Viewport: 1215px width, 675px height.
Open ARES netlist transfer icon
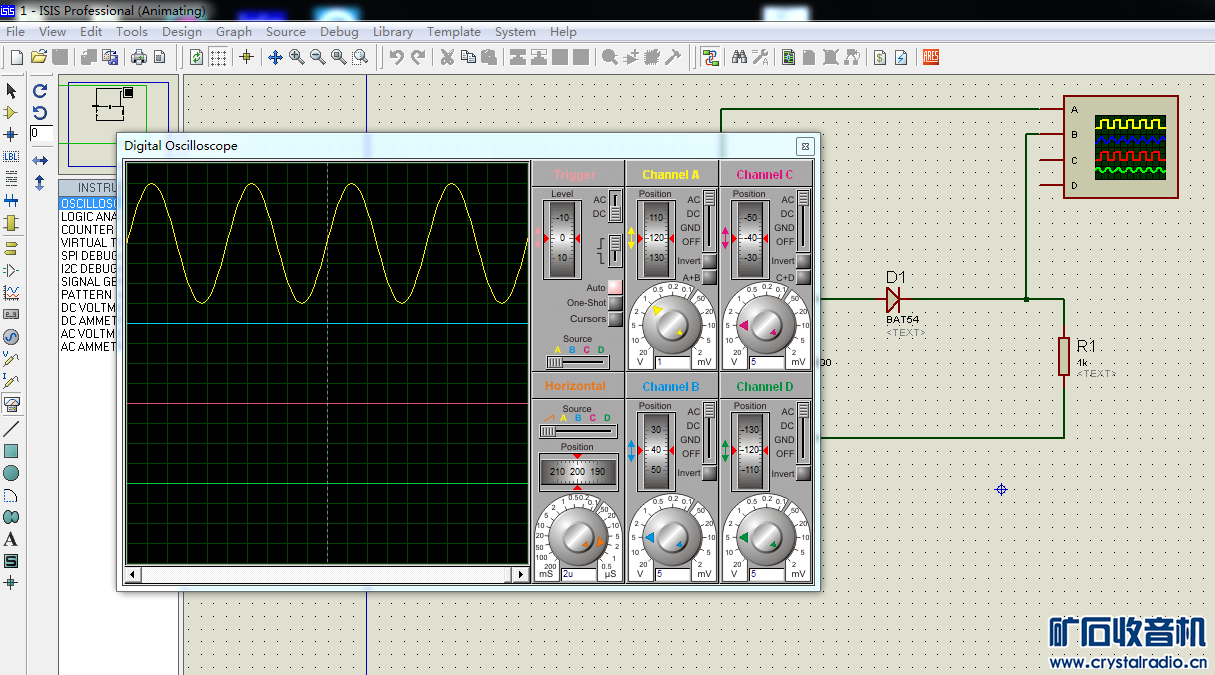(x=930, y=57)
